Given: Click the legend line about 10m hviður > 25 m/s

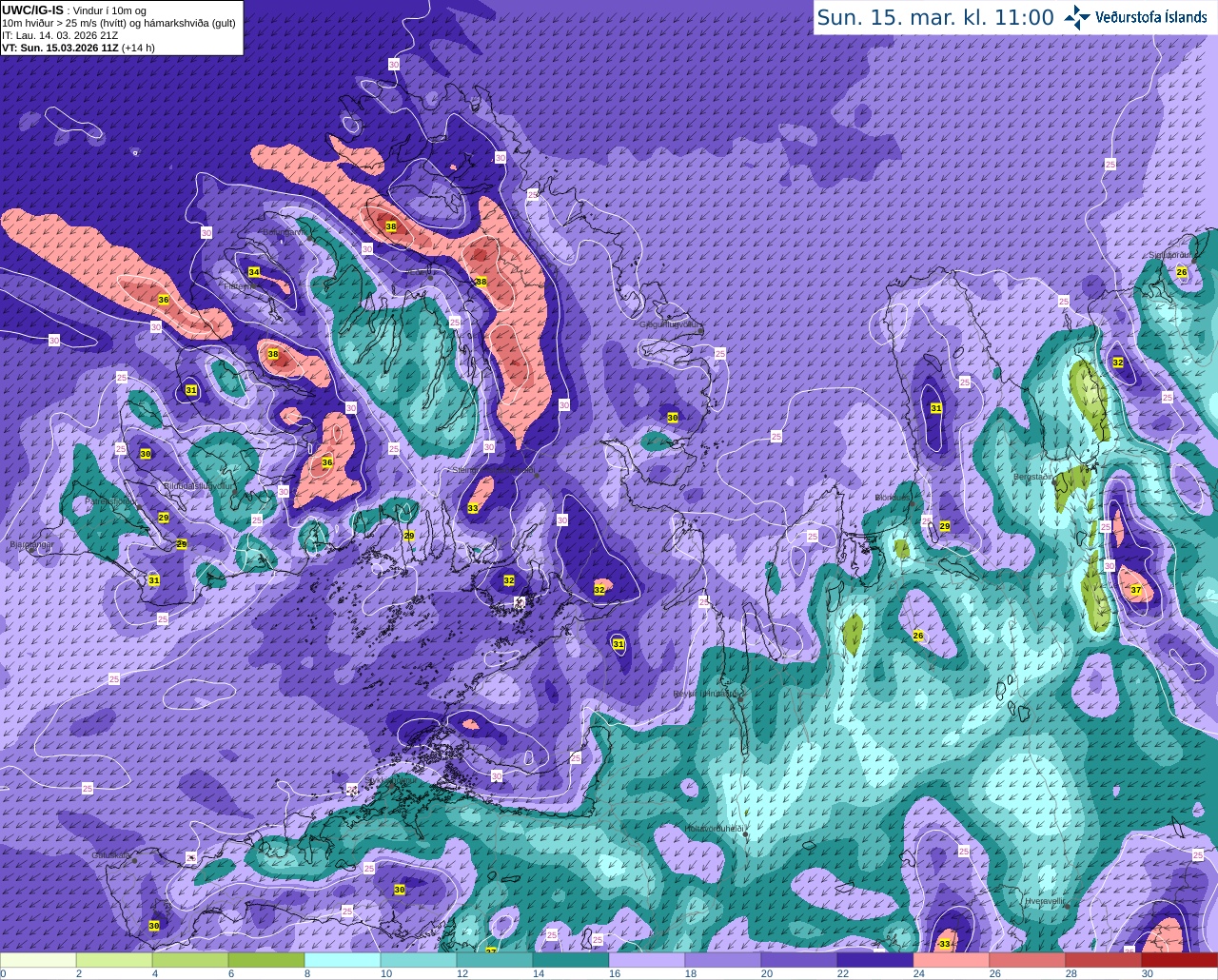Looking at the screenshot, I should [119, 23].
